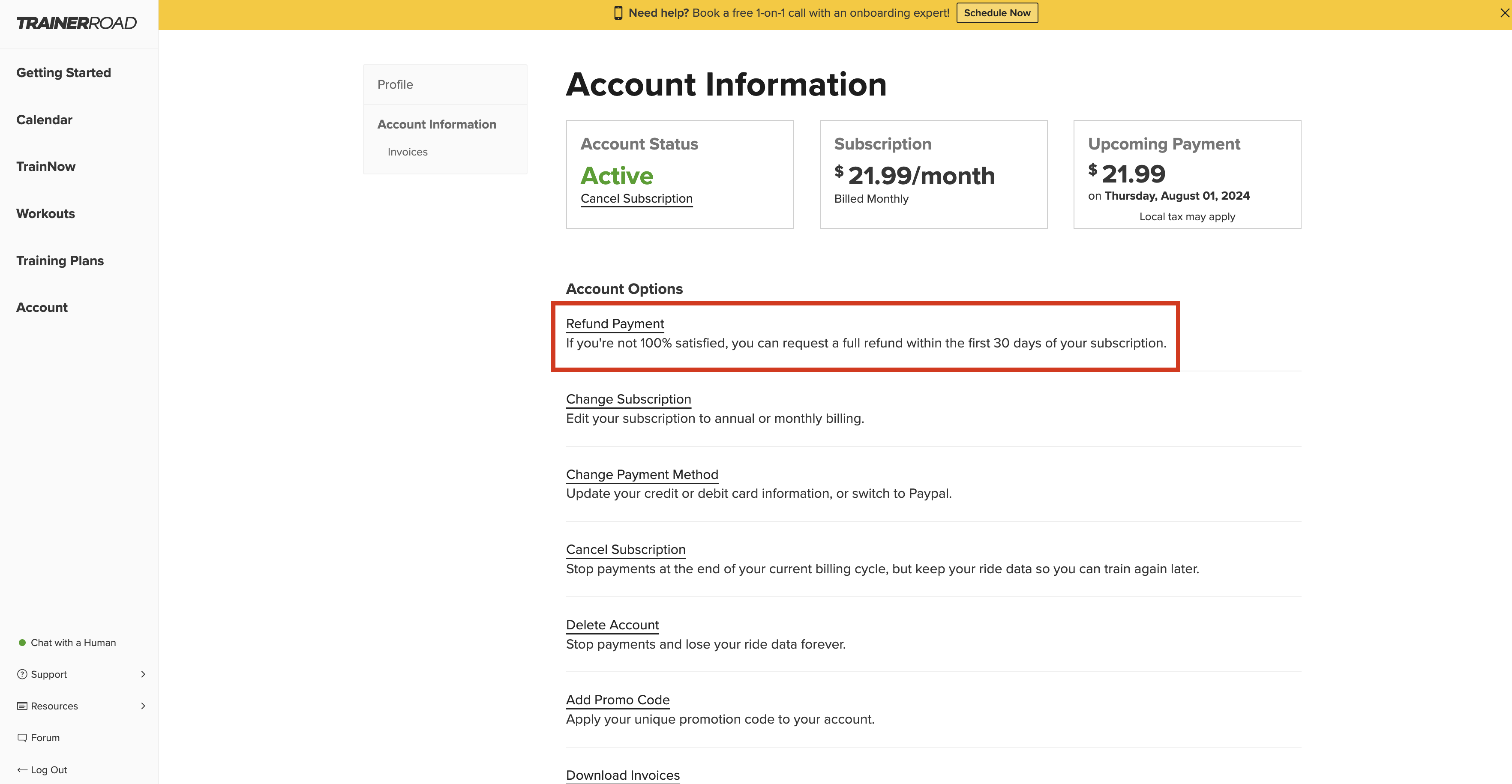
Task: Click the Resources label in the sidebar
Action: (x=54, y=706)
